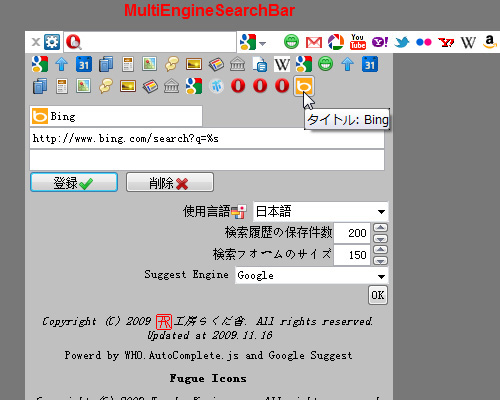This screenshot has height=400, width=500.
Task: Click the Amazon icon in toolbar
Action: point(490,42)
